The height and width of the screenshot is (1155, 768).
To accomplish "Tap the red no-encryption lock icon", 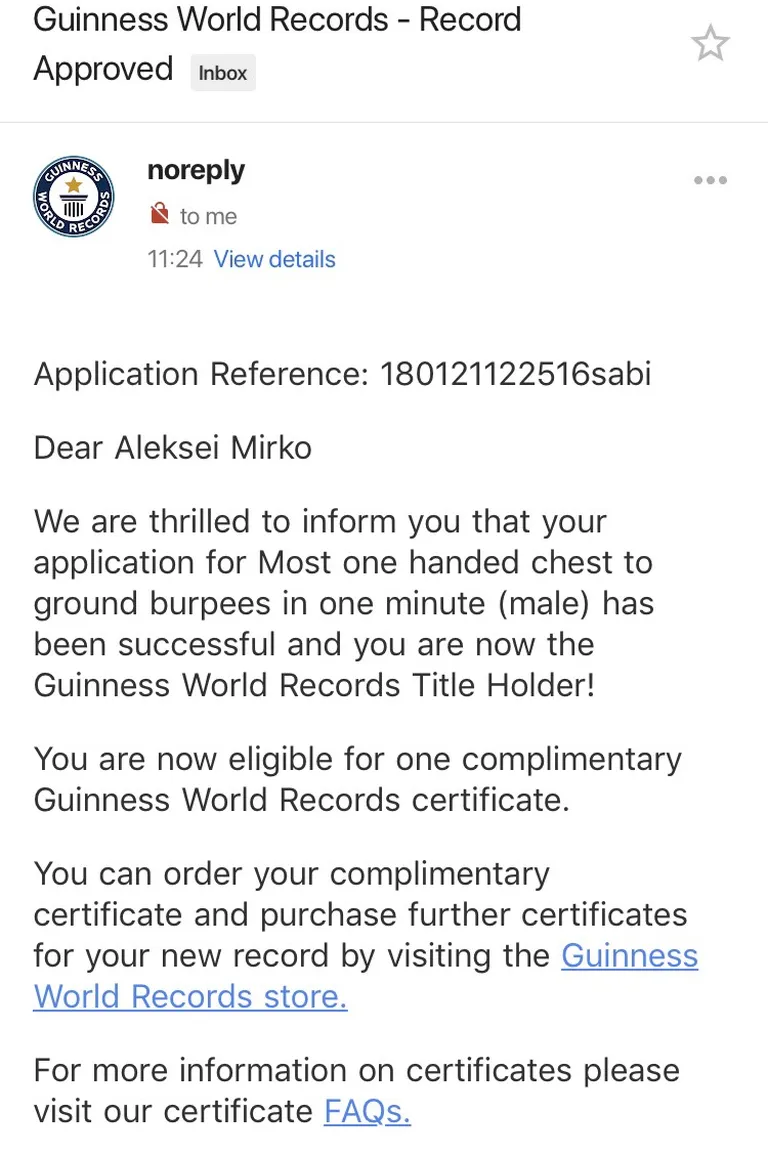I will point(160,214).
